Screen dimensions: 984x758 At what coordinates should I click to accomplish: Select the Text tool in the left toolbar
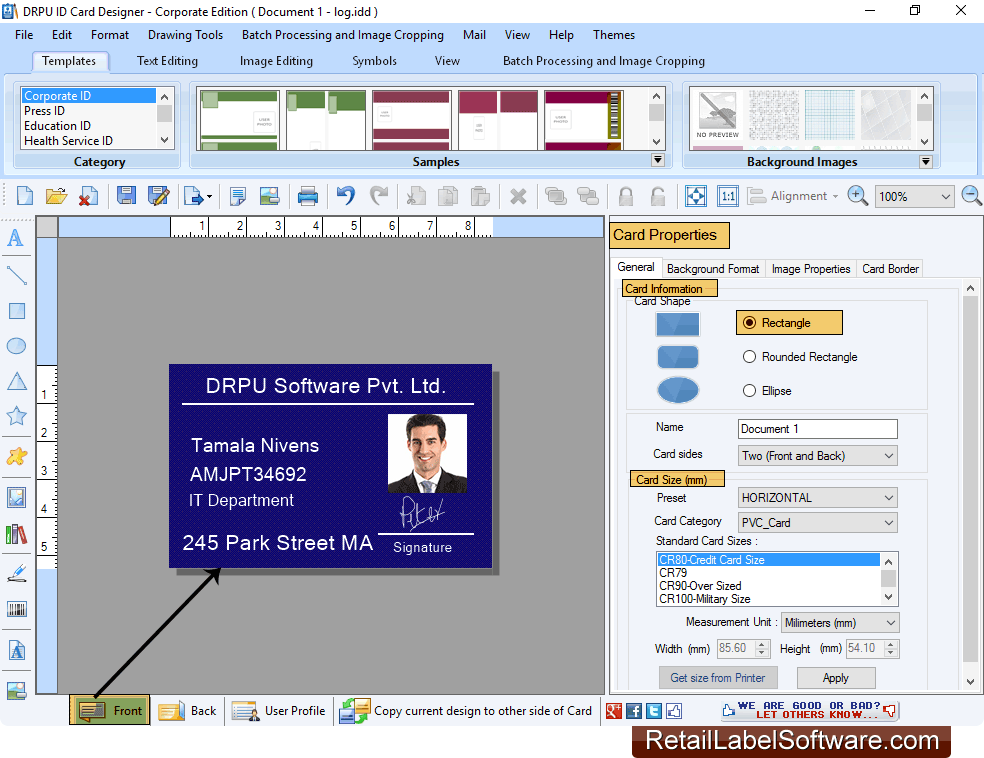click(15, 238)
